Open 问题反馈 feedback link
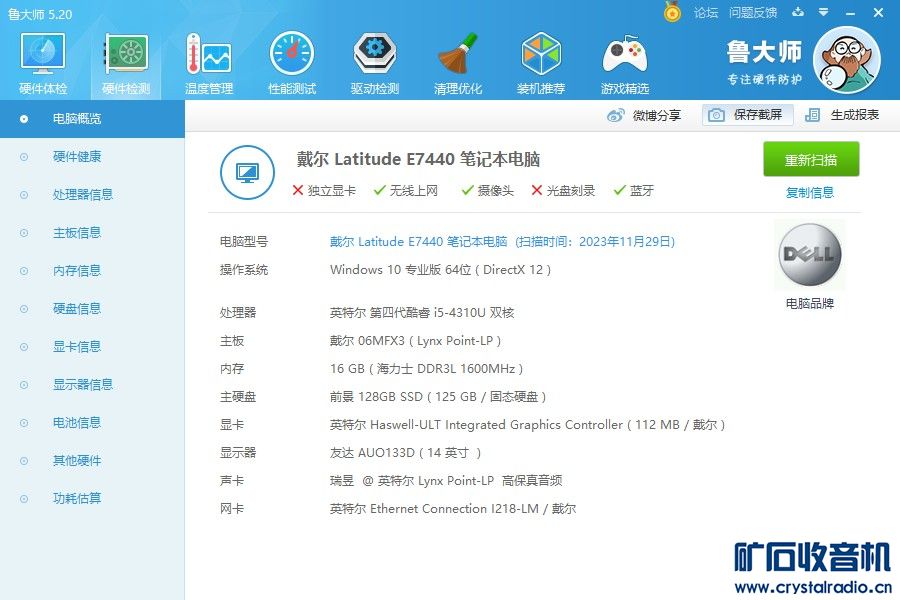900x600 pixels. 753,13
